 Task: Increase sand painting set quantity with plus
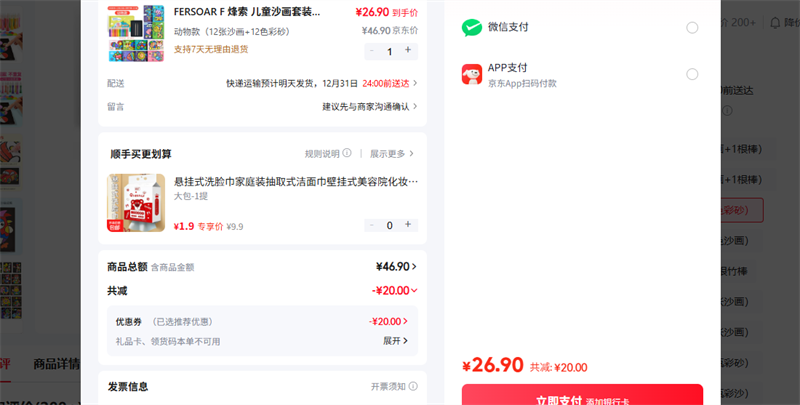408,51
